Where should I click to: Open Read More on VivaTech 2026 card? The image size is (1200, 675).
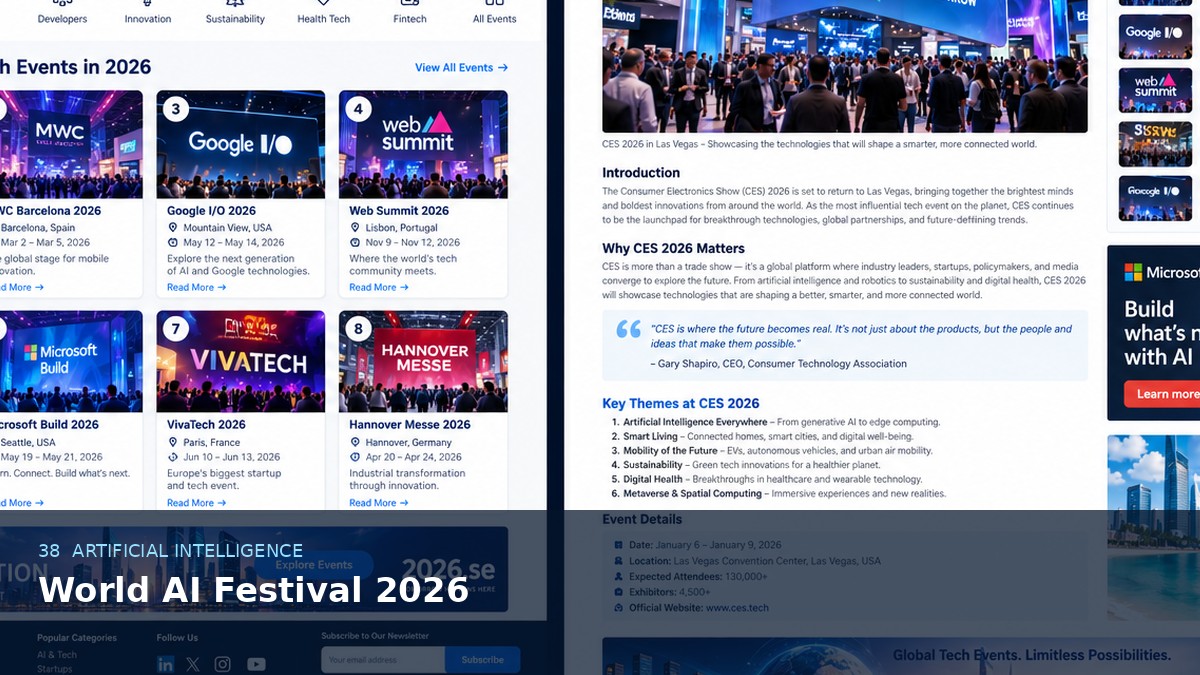click(x=196, y=503)
